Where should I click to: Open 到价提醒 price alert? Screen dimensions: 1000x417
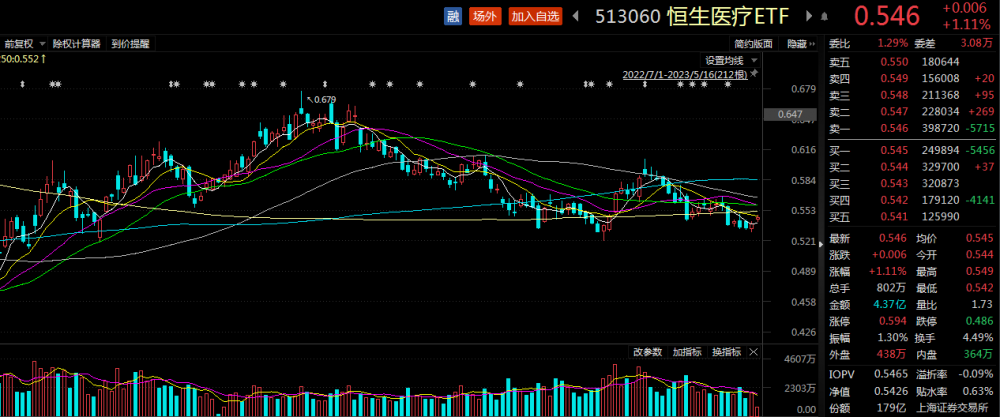[x=130, y=44]
